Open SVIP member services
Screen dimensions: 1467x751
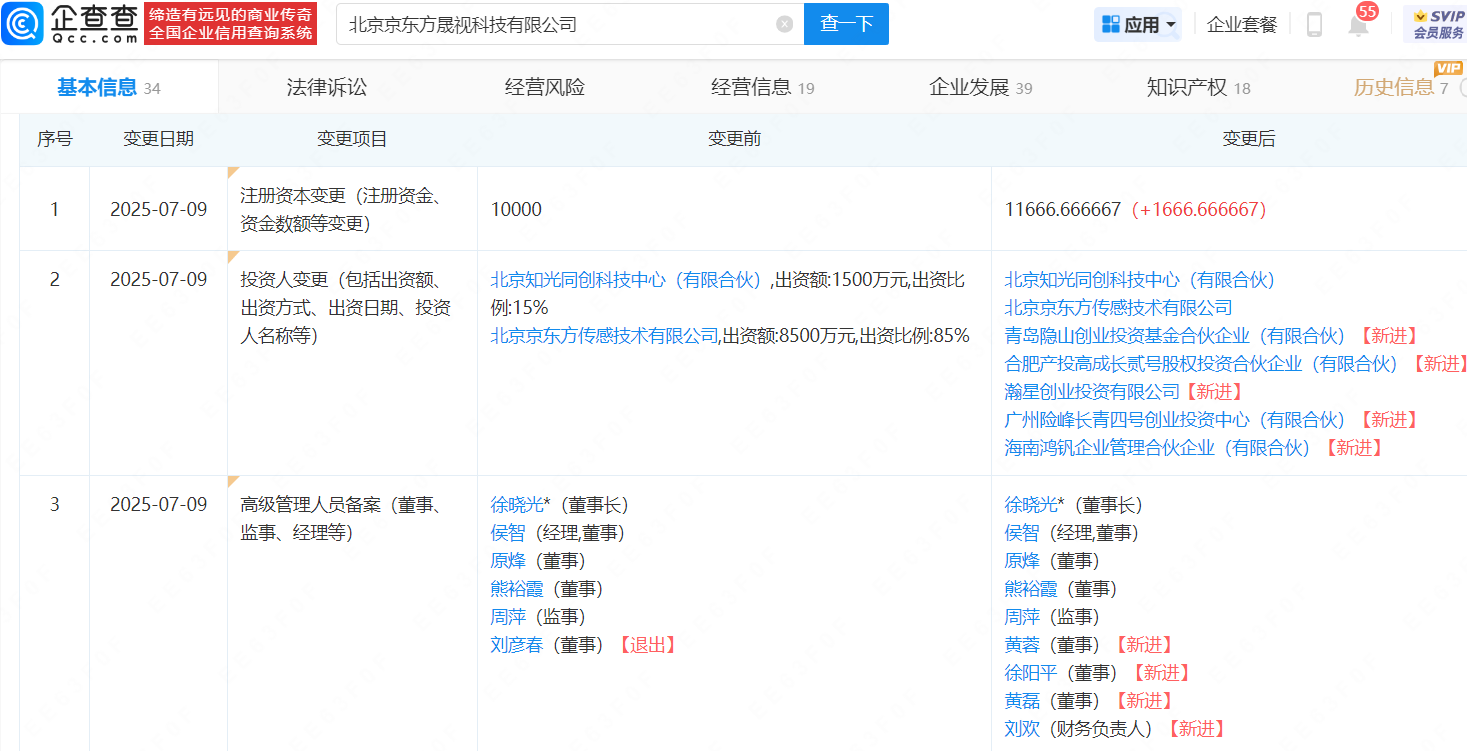click(x=1438, y=24)
